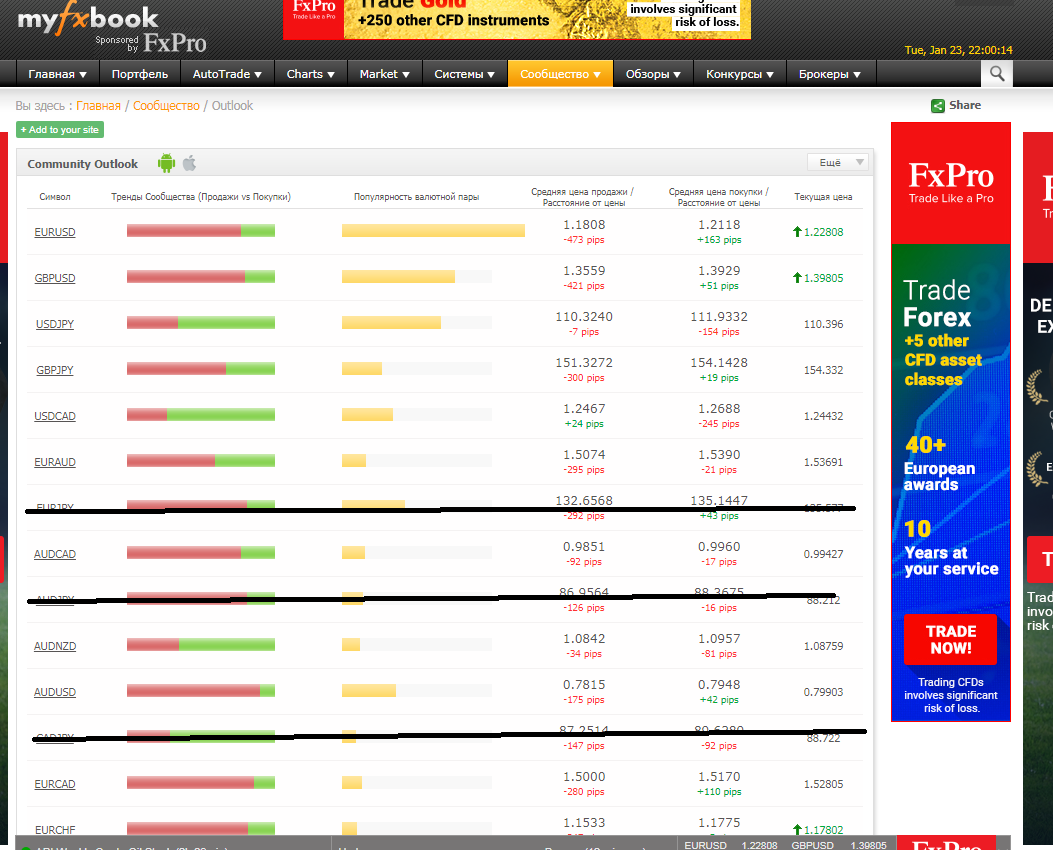Click the search magnifier icon

pos(997,74)
